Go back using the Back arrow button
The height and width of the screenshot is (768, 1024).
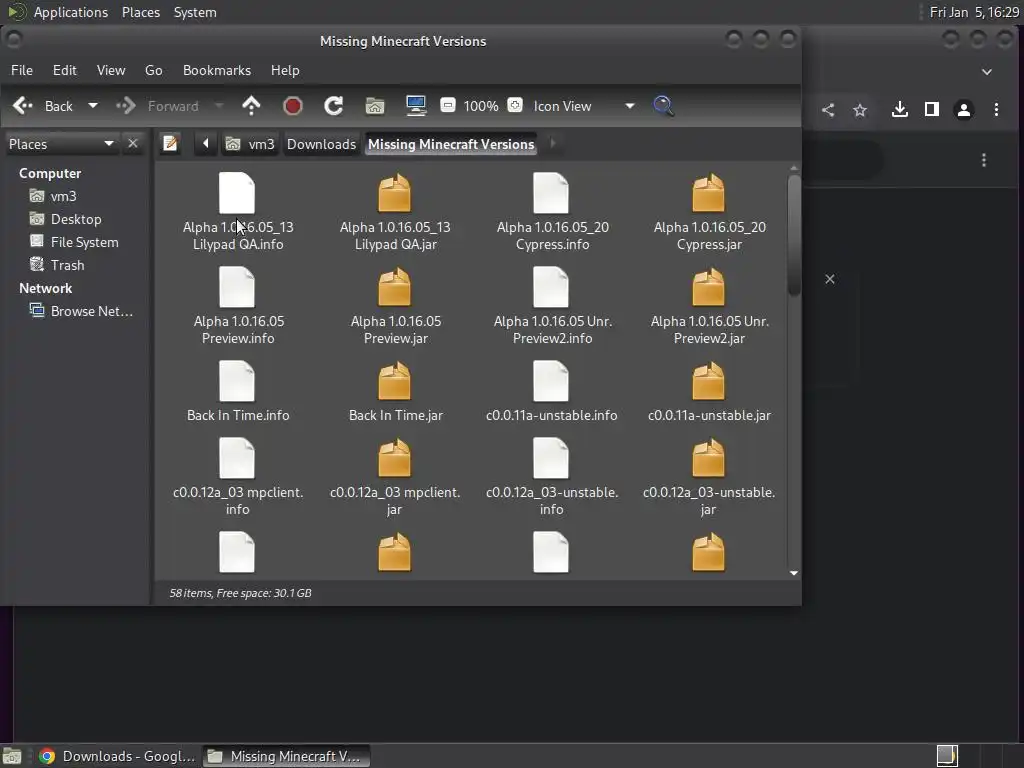(x=43, y=106)
